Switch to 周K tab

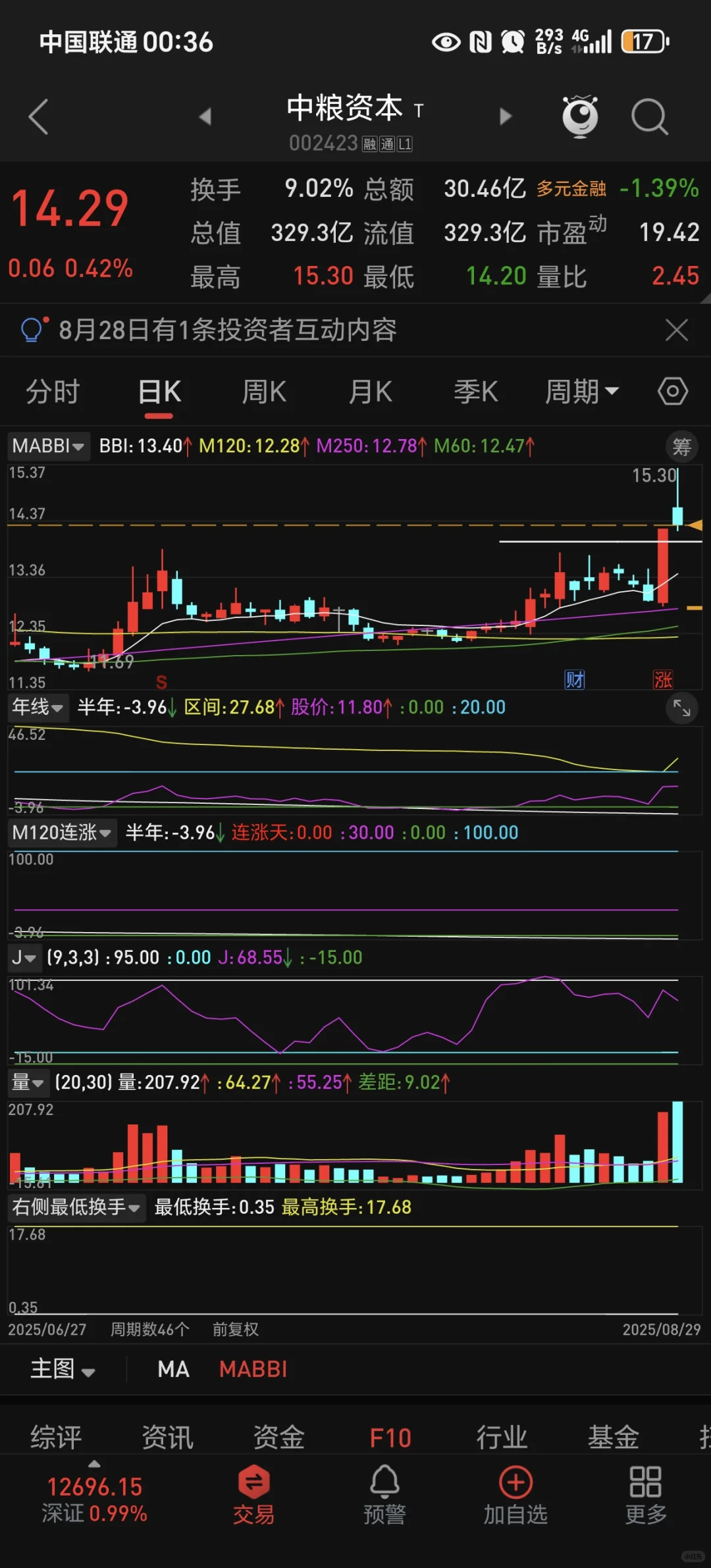(264, 392)
